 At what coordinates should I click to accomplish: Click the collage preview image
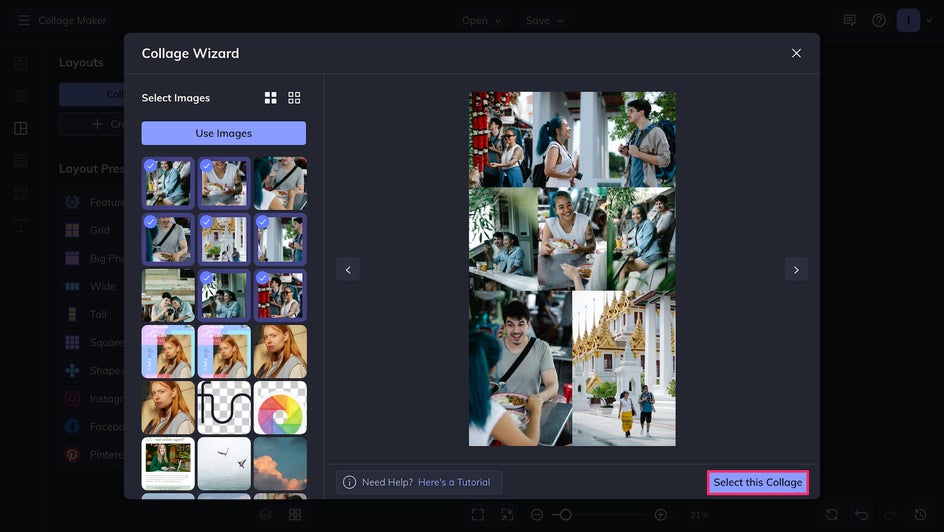pos(572,269)
